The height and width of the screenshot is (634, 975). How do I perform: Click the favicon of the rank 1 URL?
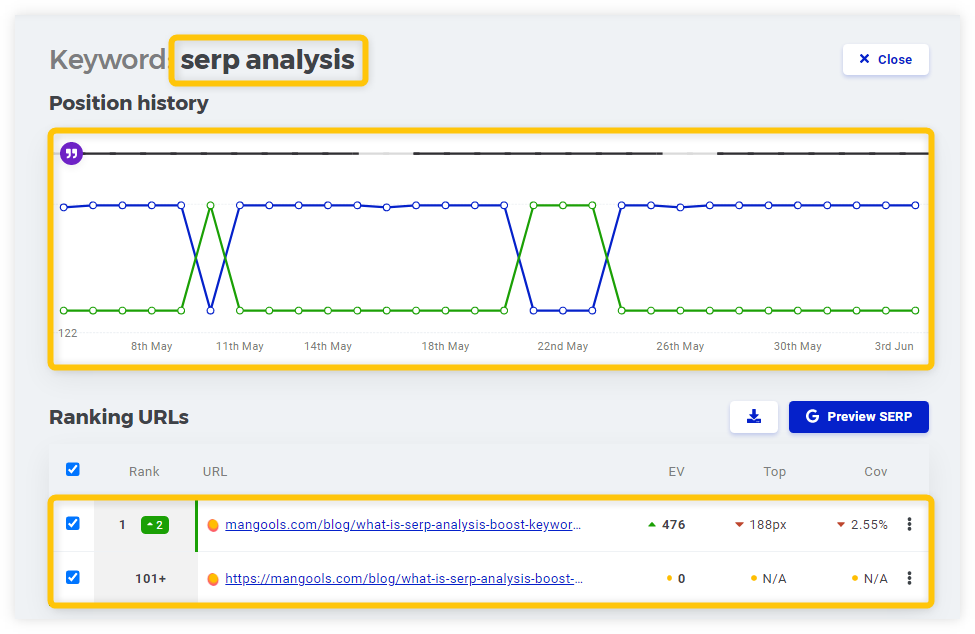213,525
